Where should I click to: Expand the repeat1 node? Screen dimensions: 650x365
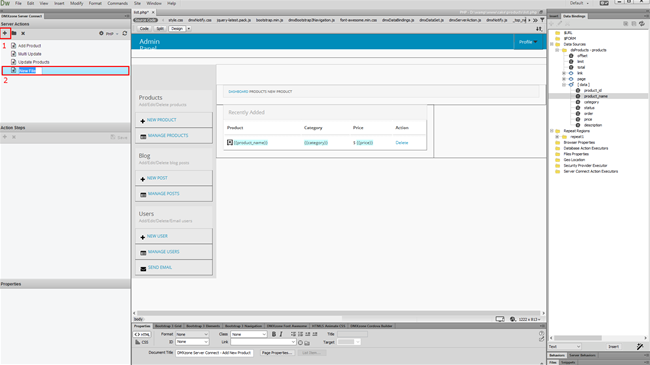[x=558, y=137]
